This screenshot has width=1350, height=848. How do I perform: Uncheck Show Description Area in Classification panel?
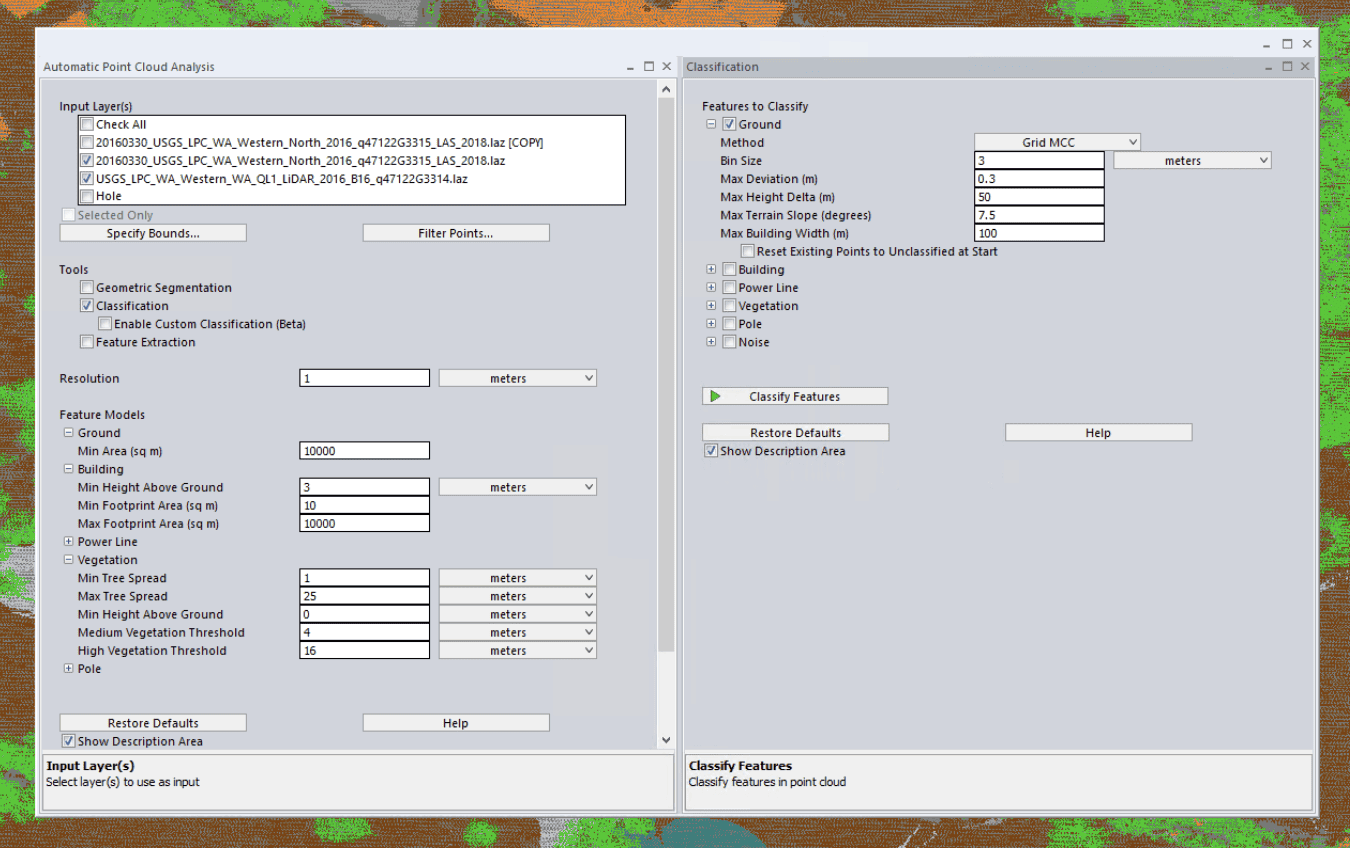[x=711, y=451]
